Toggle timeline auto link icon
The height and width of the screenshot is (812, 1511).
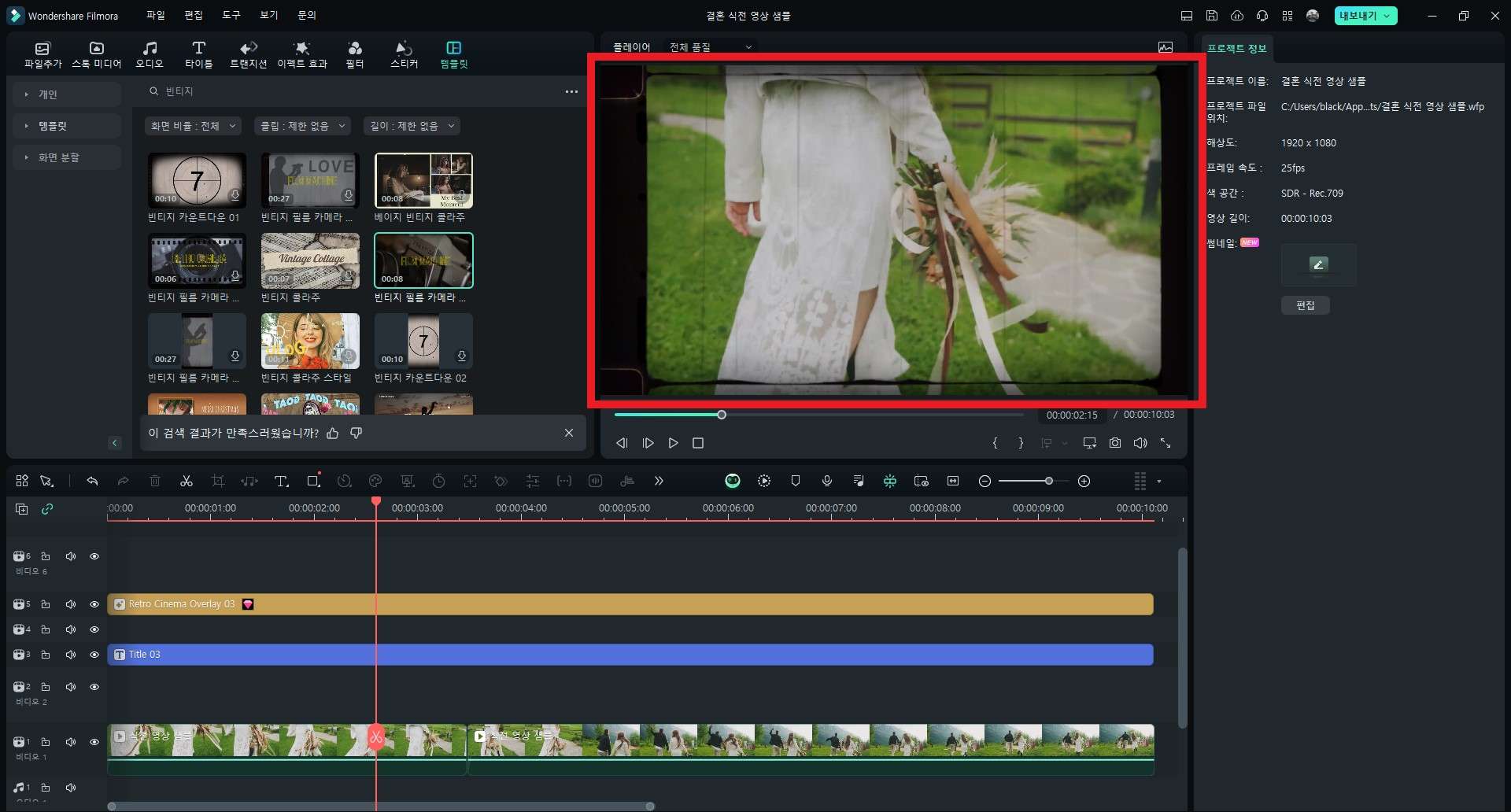coord(47,509)
